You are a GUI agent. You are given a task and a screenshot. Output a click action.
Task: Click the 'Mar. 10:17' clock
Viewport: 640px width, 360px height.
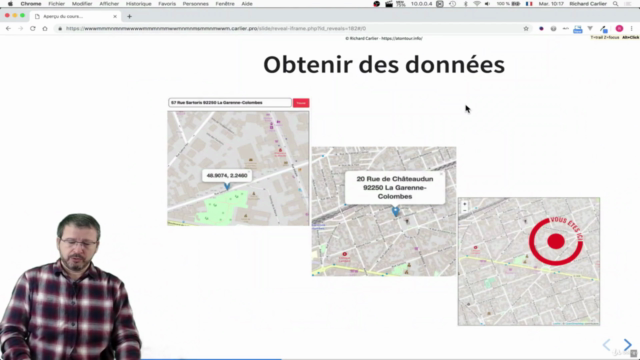pyautogui.click(x=551, y=4)
